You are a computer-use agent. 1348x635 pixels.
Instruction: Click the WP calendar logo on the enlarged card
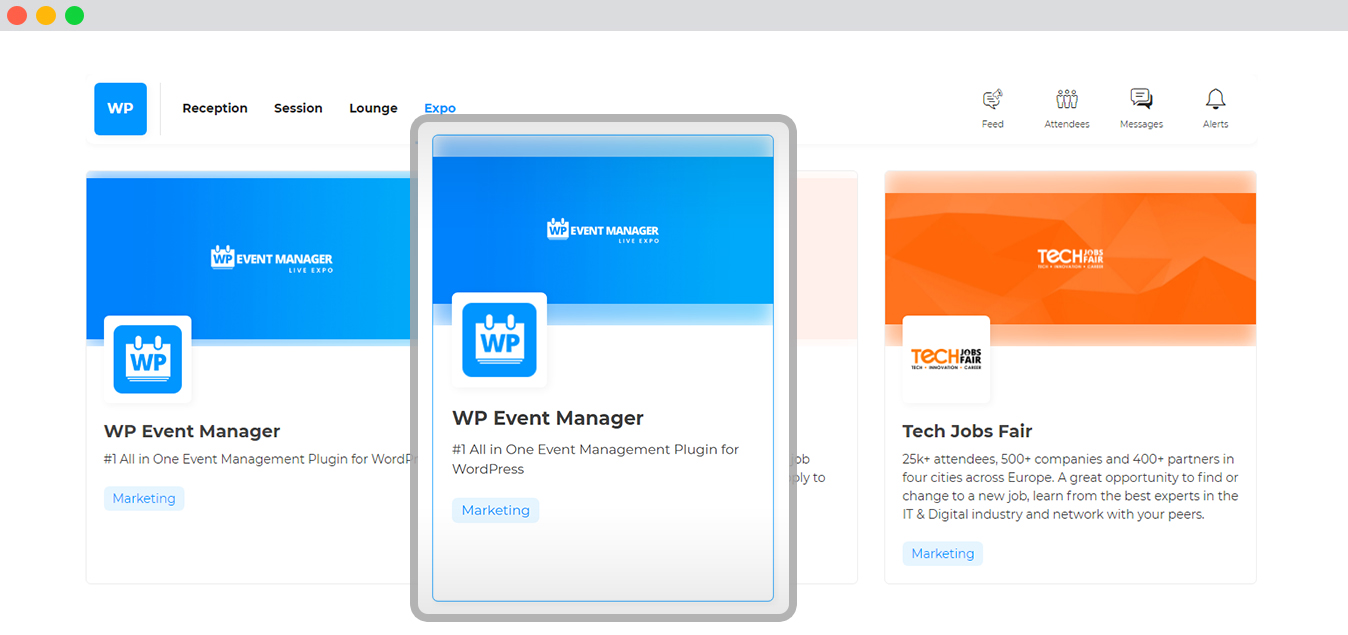(499, 340)
